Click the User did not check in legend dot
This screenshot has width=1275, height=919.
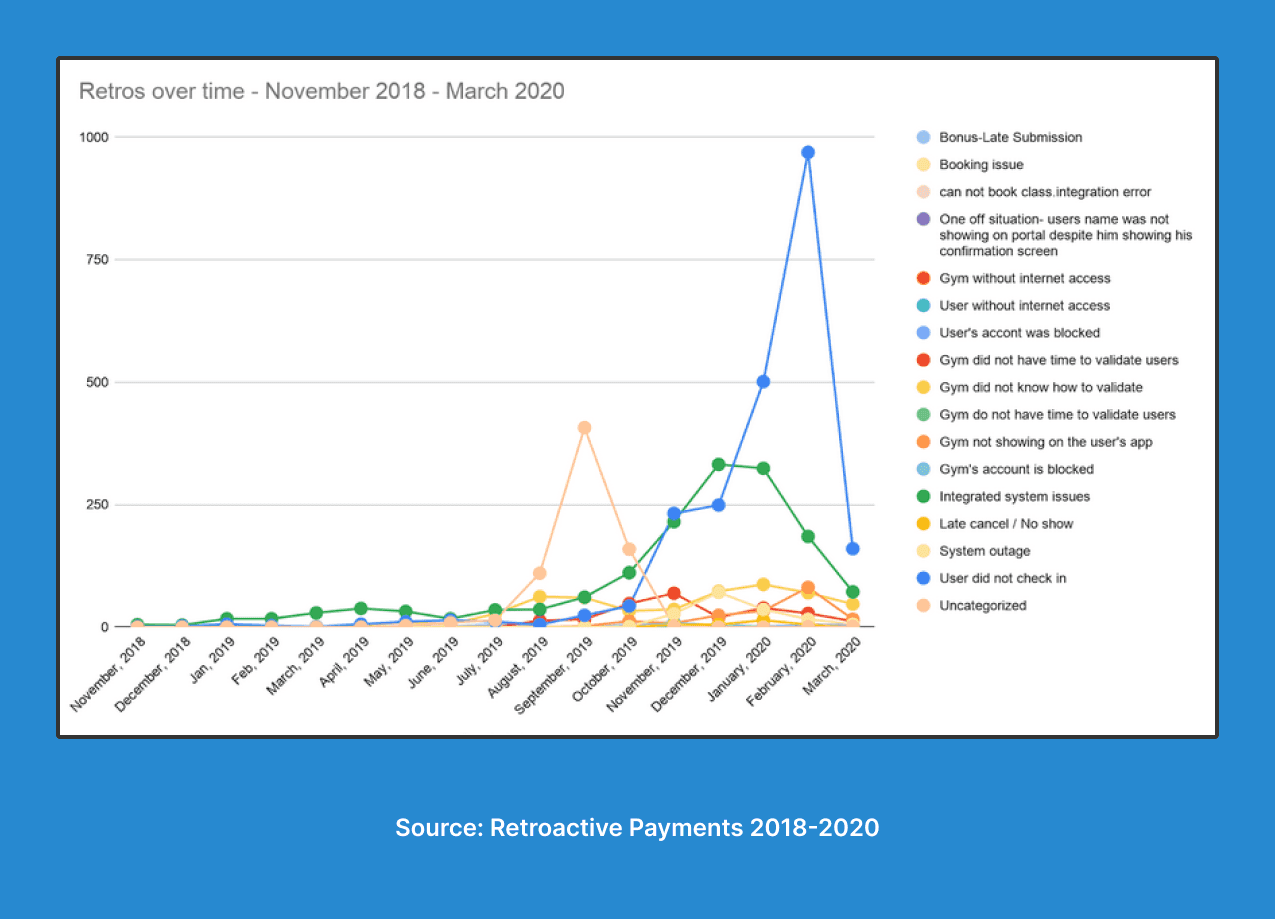923,578
